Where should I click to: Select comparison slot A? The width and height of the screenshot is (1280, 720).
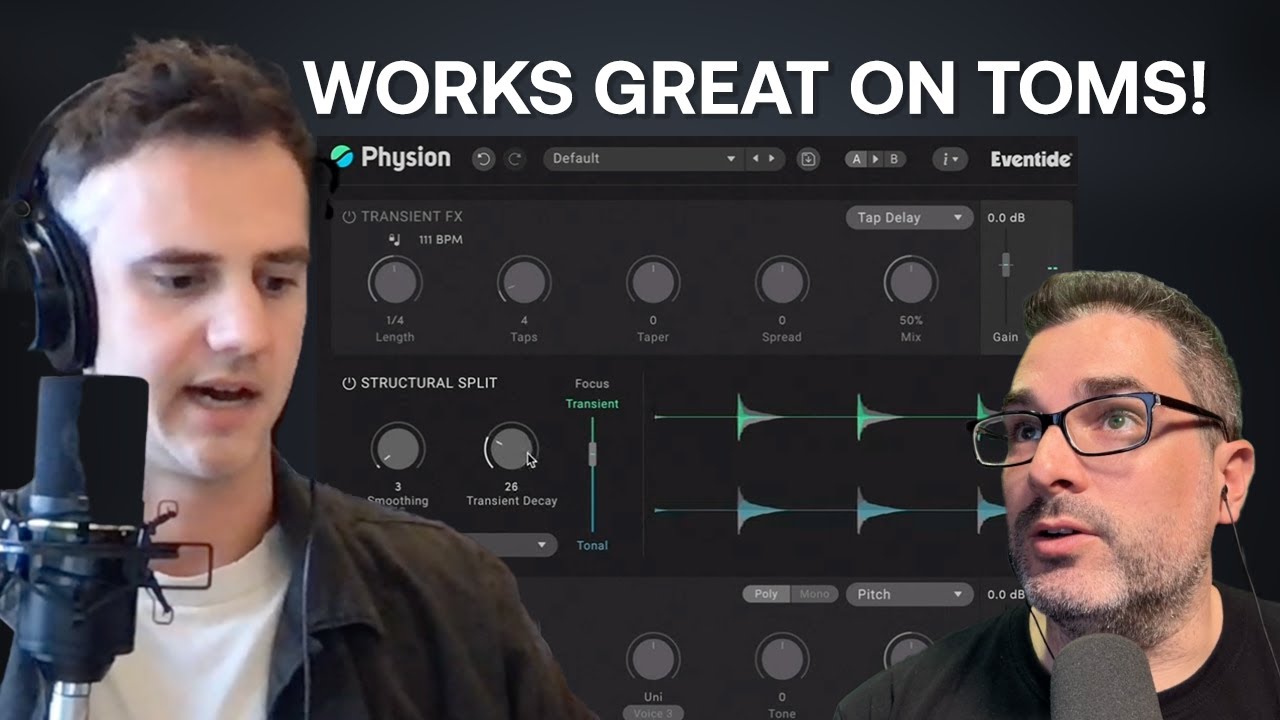[856, 159]
